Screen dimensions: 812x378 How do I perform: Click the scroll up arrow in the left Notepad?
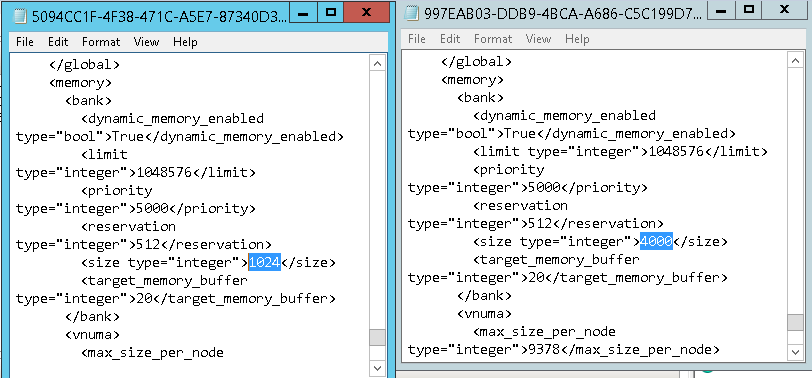(x=378, y=64)
